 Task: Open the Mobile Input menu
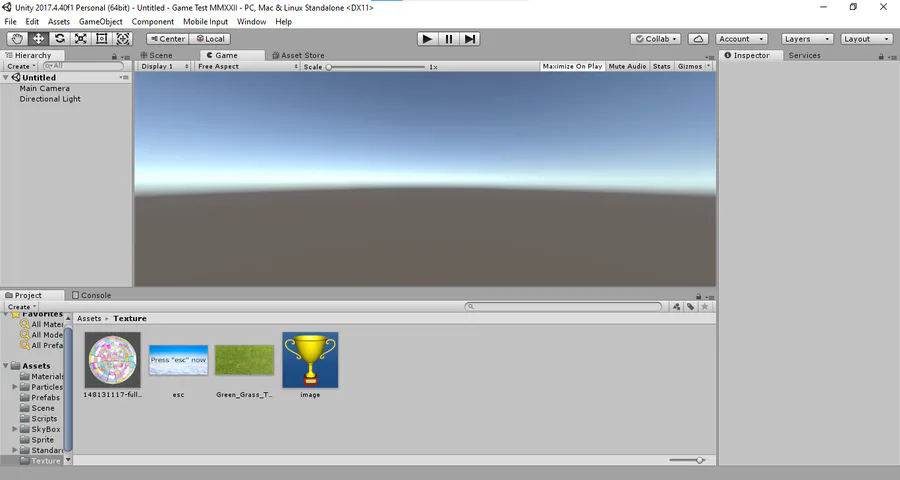(205, 21)
